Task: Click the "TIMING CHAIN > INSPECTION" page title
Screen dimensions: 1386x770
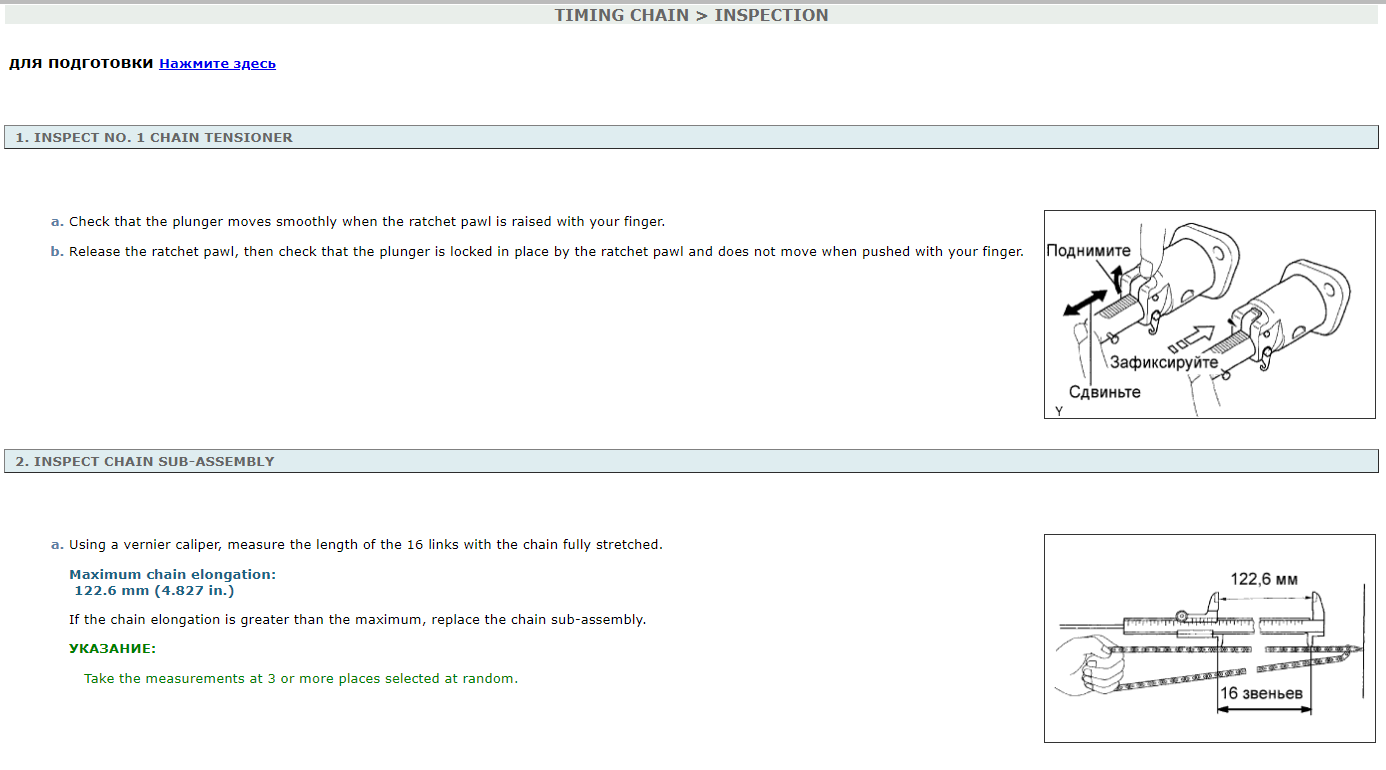Action: (x=691, y=15)
